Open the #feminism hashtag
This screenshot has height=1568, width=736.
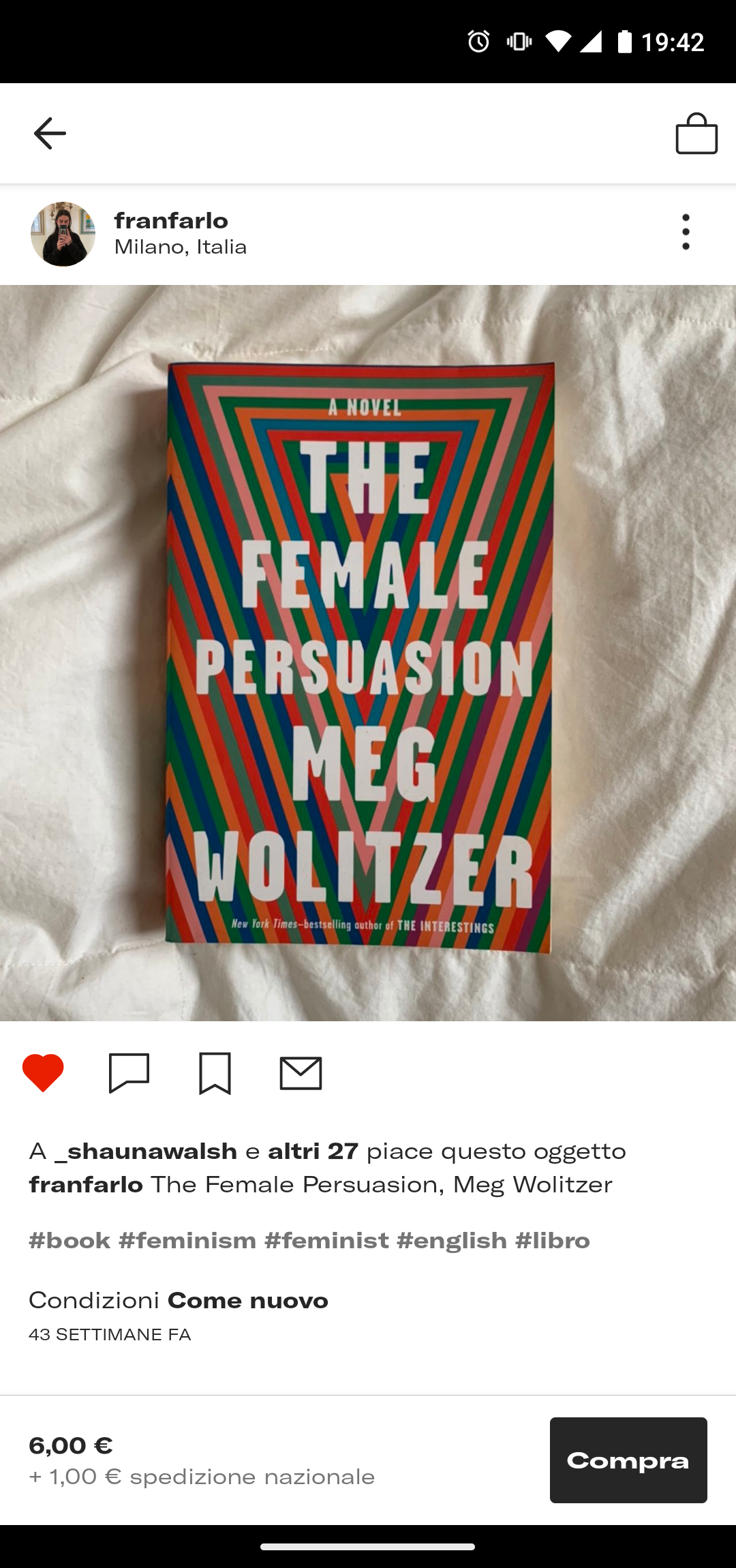tap(187, 1241)
